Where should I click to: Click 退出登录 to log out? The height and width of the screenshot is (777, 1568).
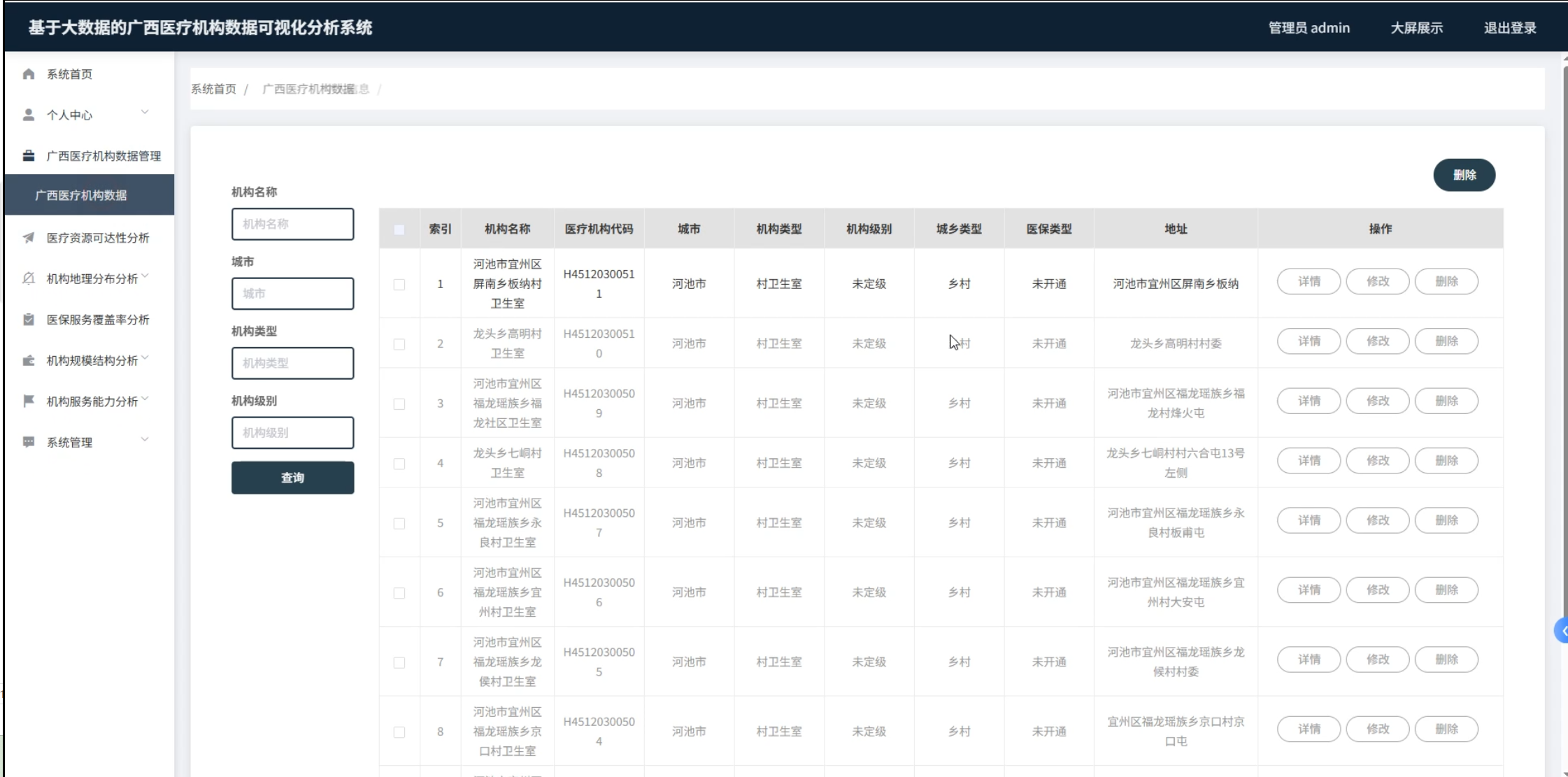(1510, 28)
